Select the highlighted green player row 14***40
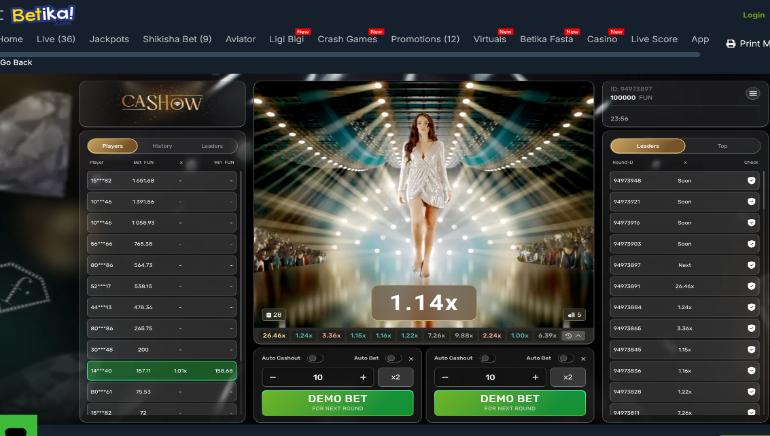The image size is (770, 436). click(x=162, y=371)
